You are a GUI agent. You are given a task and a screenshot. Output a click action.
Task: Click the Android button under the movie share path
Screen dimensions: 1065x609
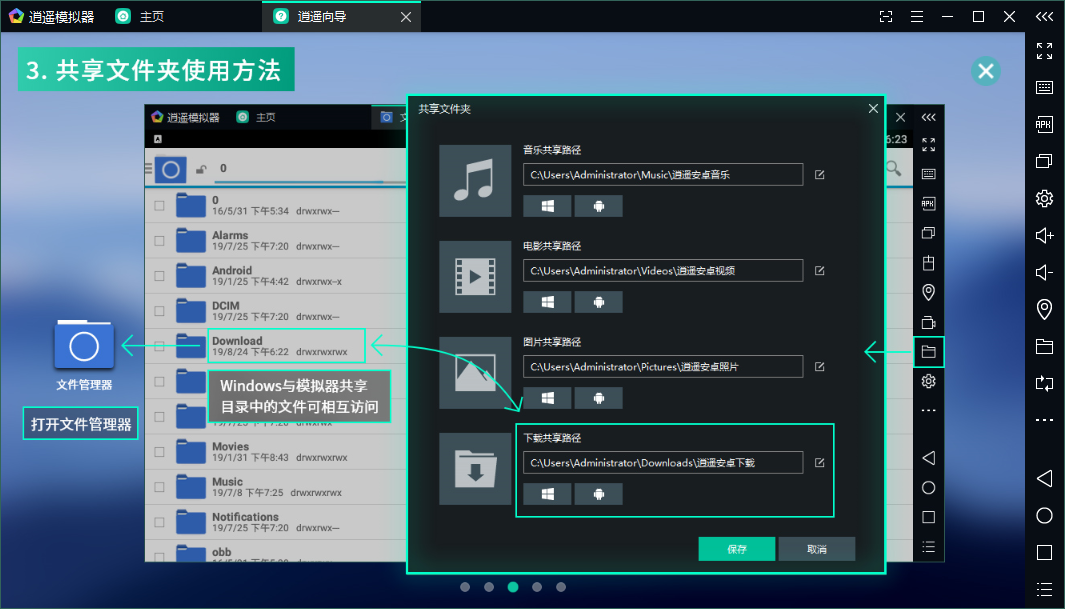[598, 302]
